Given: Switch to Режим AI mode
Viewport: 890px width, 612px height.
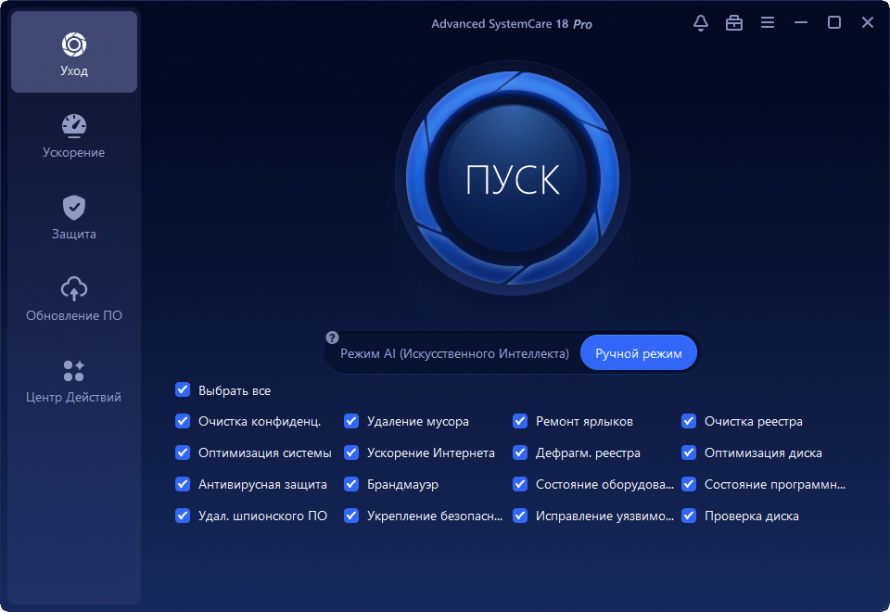Looking at the screenshot, I should point(454,354).
